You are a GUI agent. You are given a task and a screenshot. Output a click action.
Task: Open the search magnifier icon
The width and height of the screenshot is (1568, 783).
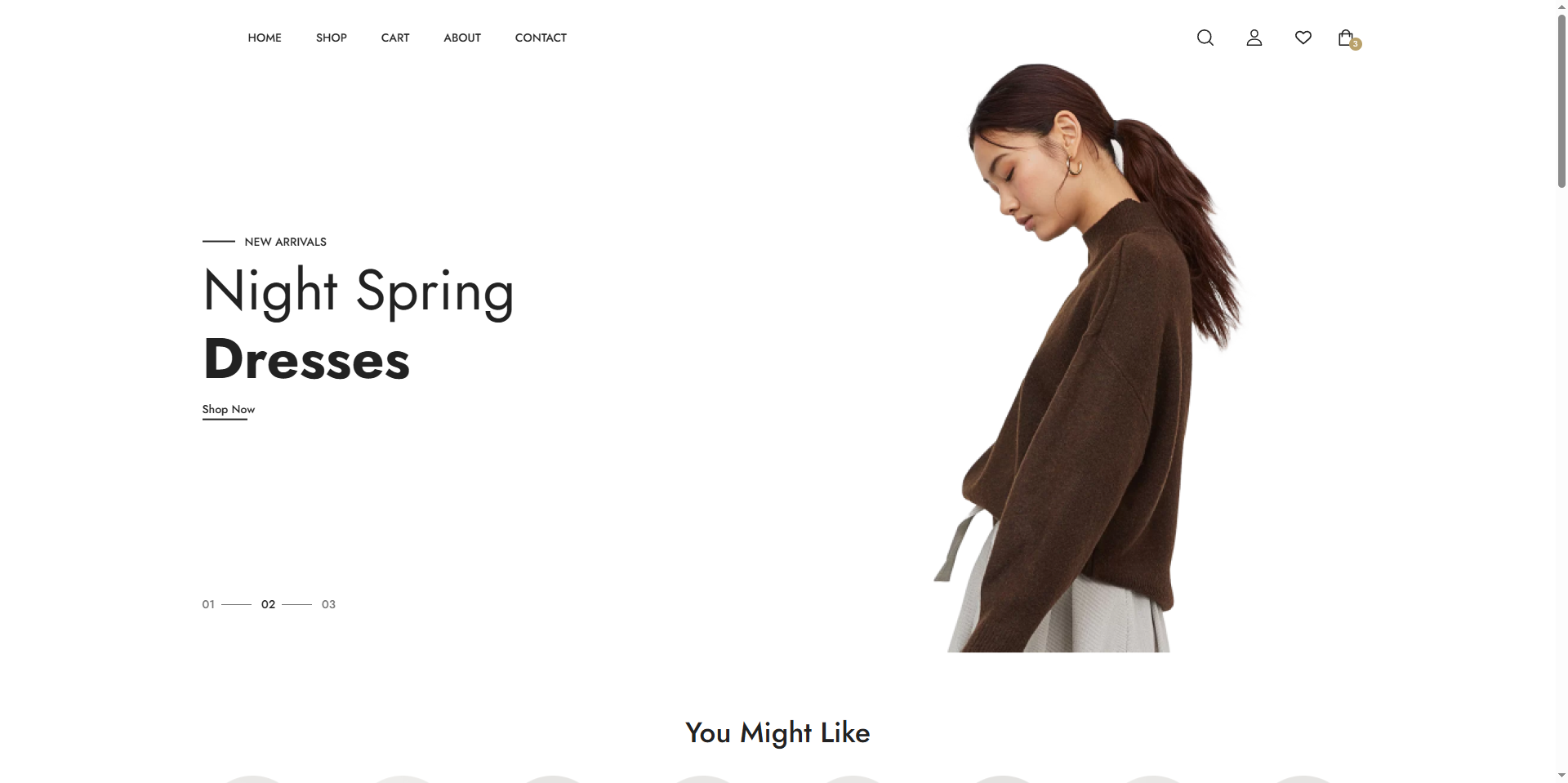coord(1205,38)
